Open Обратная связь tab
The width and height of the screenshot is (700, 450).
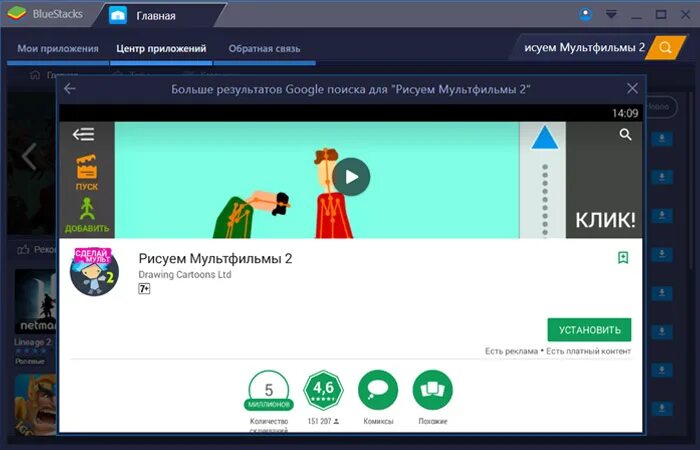click(x=264, y=48)
